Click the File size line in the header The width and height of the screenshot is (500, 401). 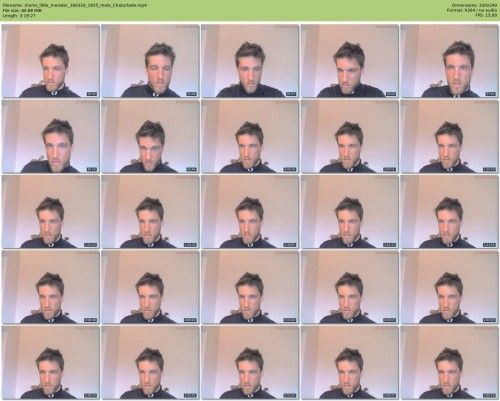tap(22, 10)
